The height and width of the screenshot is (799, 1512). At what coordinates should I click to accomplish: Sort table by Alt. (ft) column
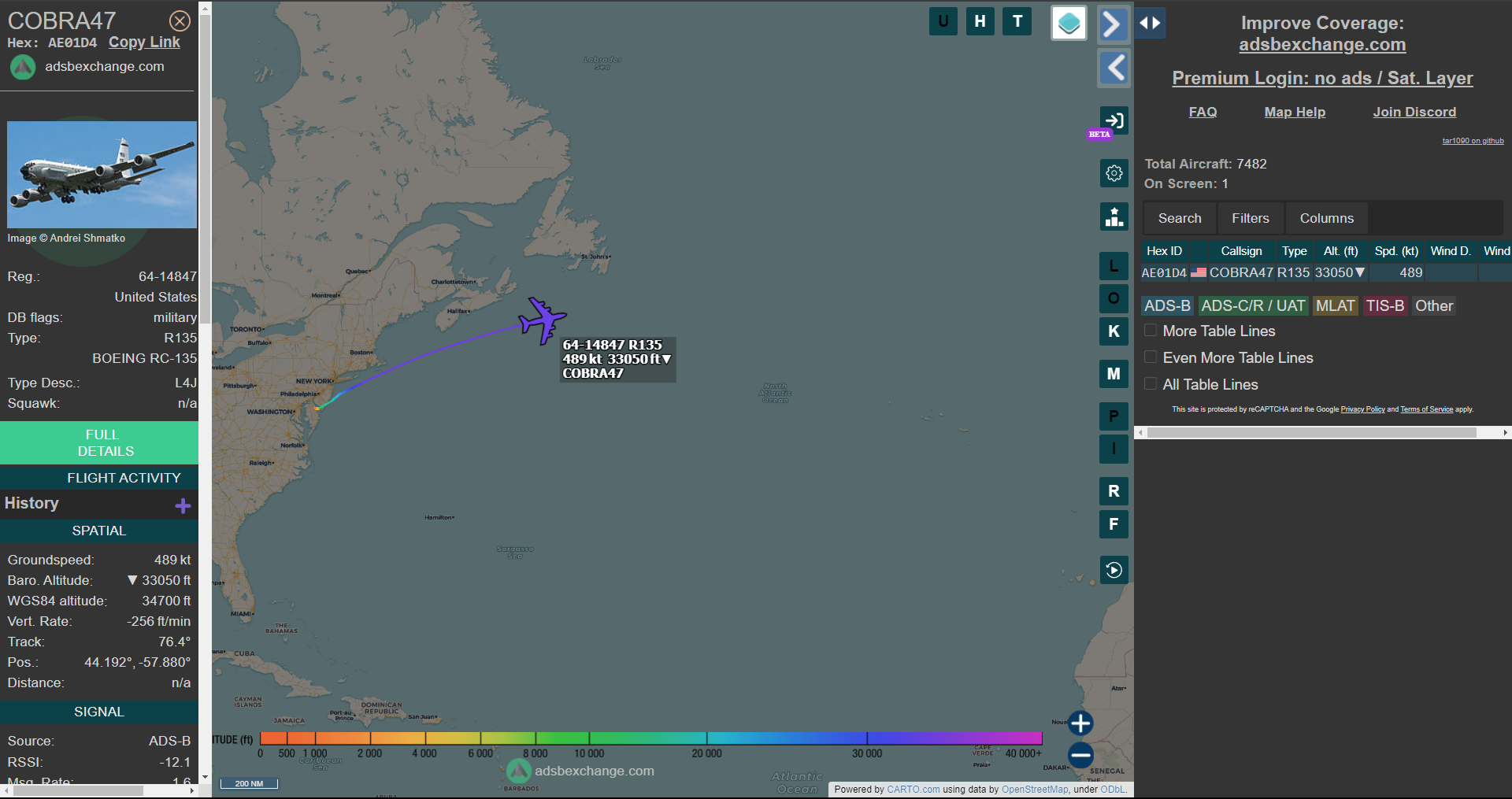click(x=1340, y=251)
